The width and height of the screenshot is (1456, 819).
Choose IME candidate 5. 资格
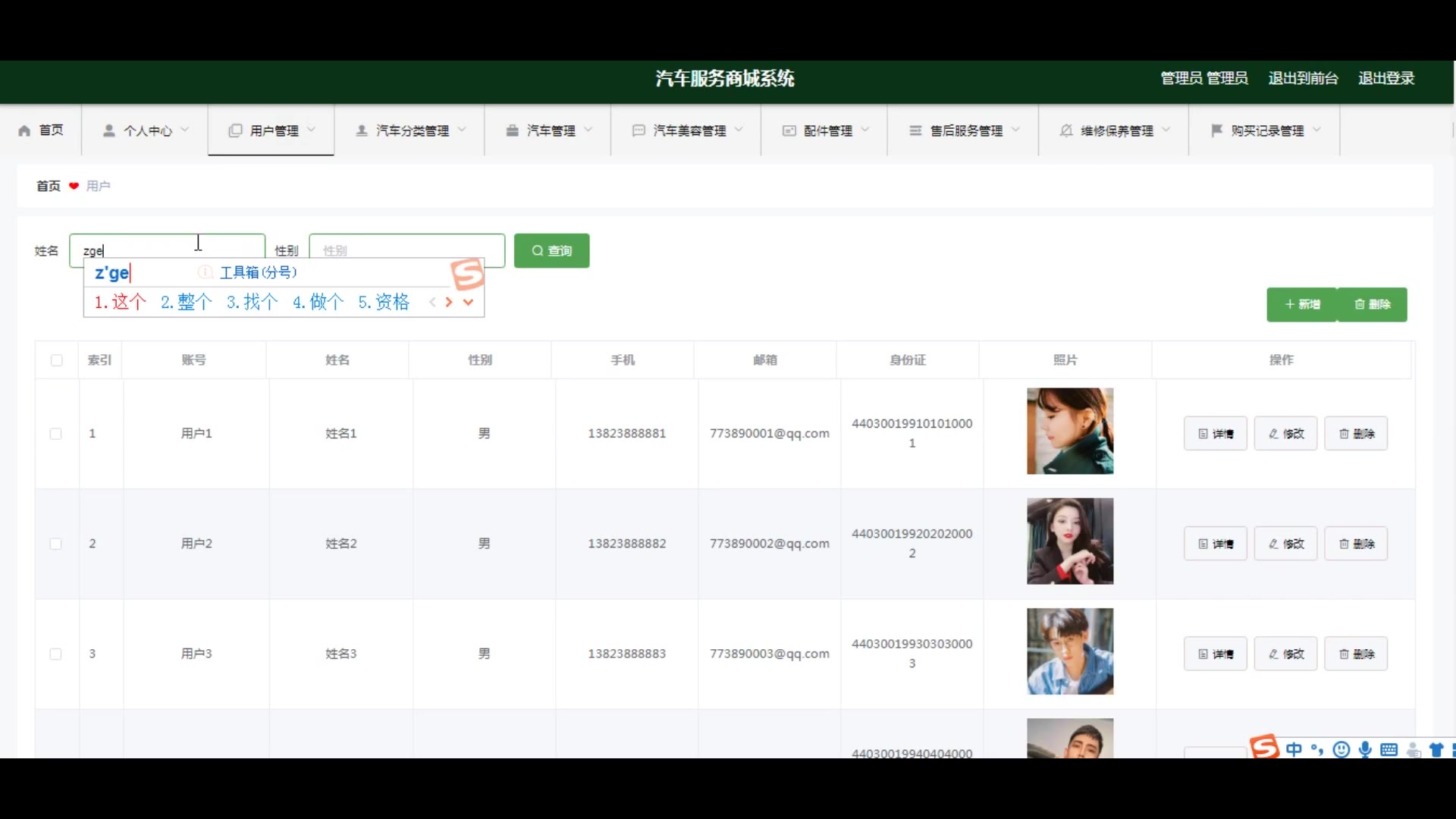[x=384, y=302]
